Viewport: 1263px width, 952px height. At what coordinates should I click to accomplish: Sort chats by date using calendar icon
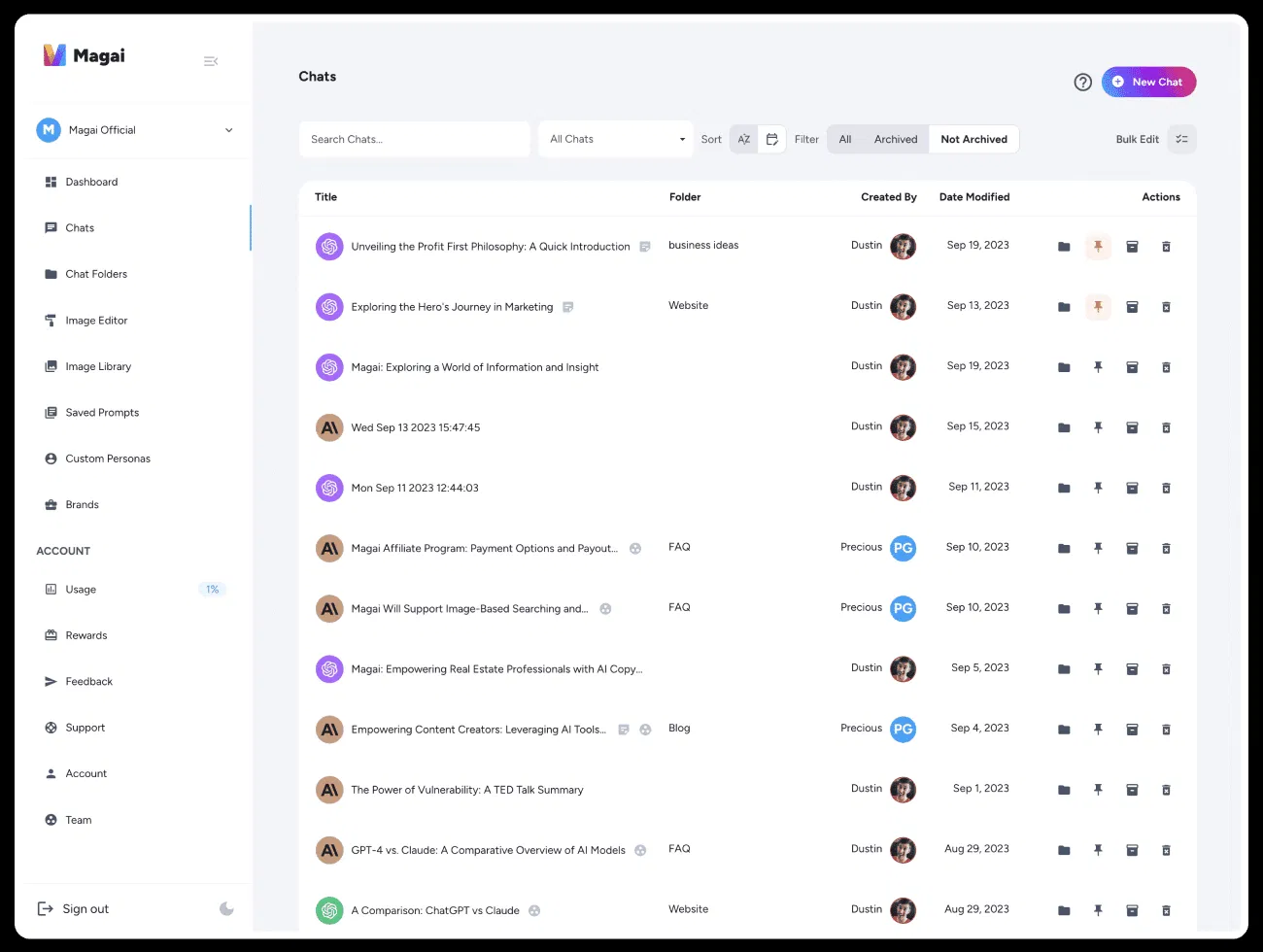click(772, 140)
